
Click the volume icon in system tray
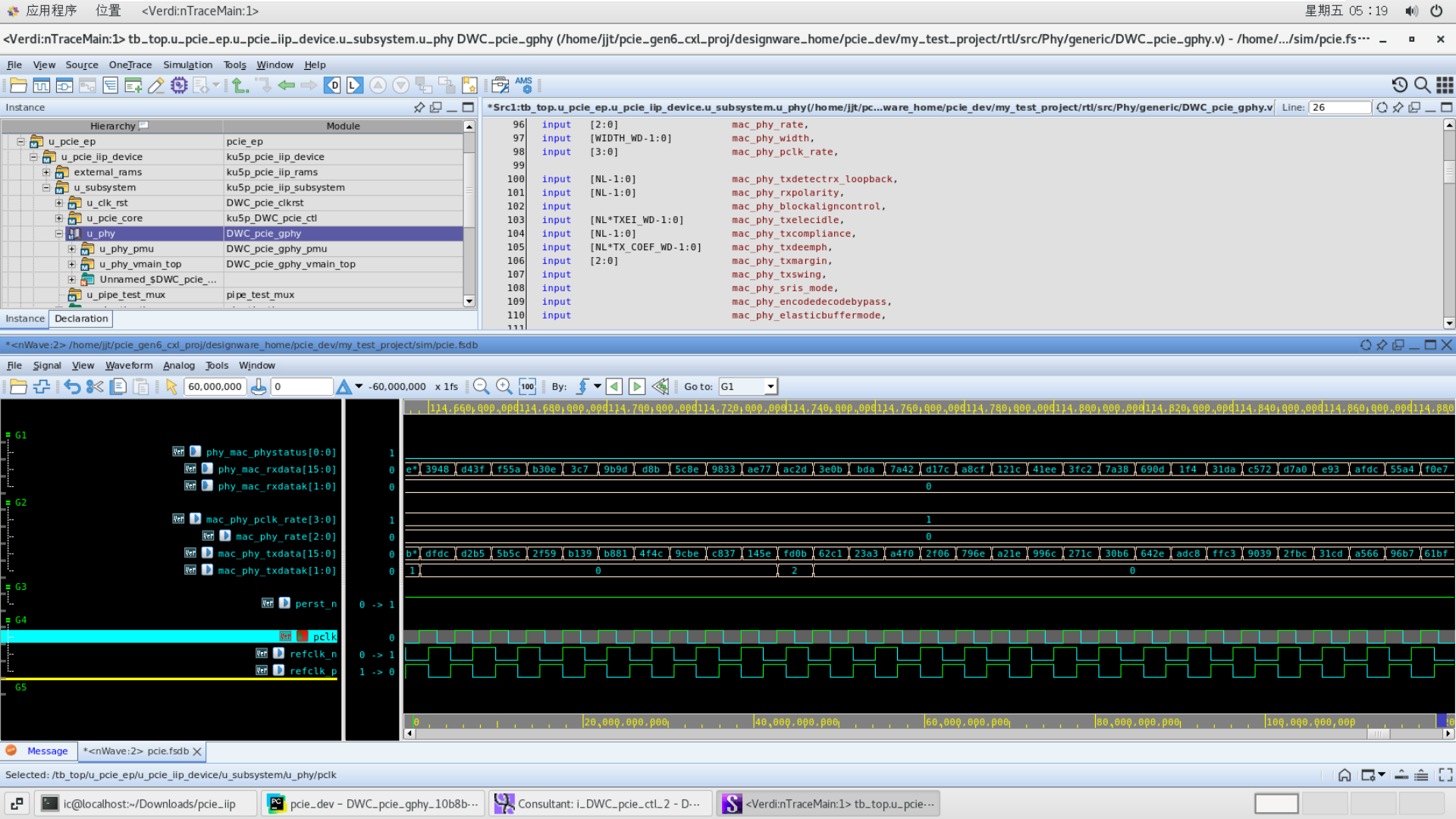tap(1411, 11)
